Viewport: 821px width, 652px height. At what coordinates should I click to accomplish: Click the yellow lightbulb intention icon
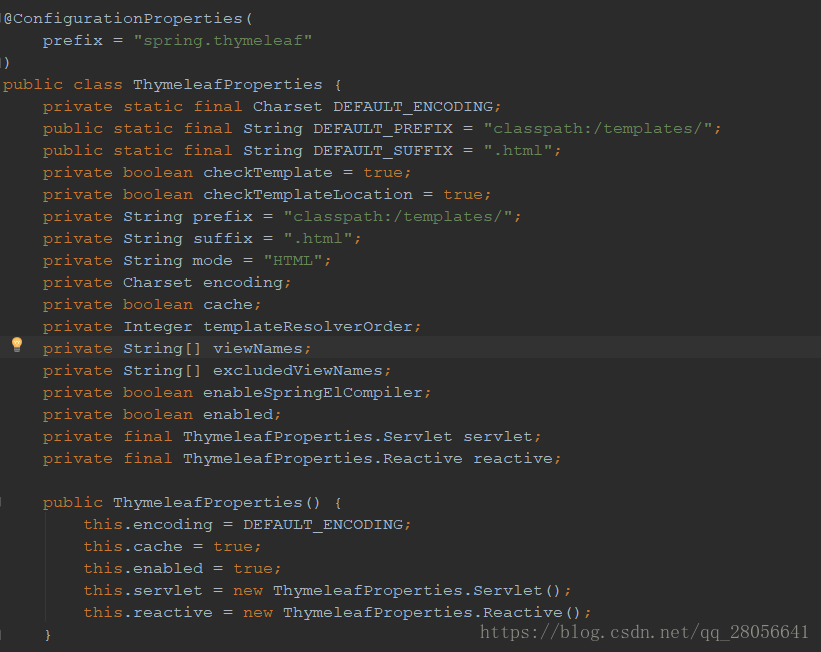pos(17,345)
